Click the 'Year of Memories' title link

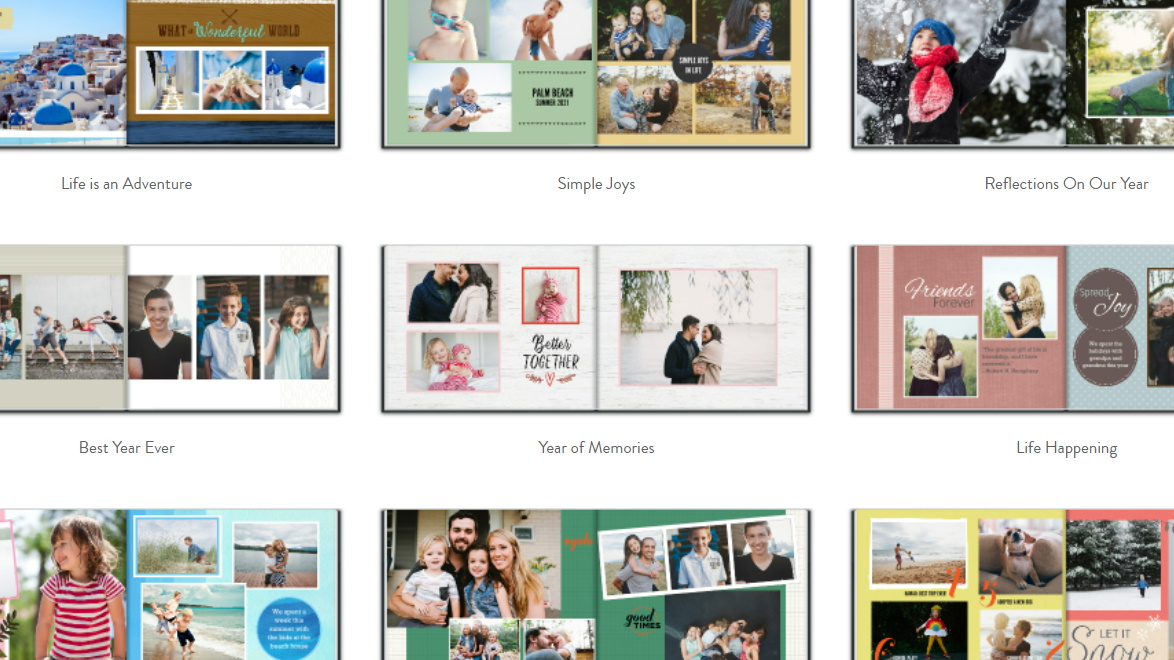tap(596, 447)
